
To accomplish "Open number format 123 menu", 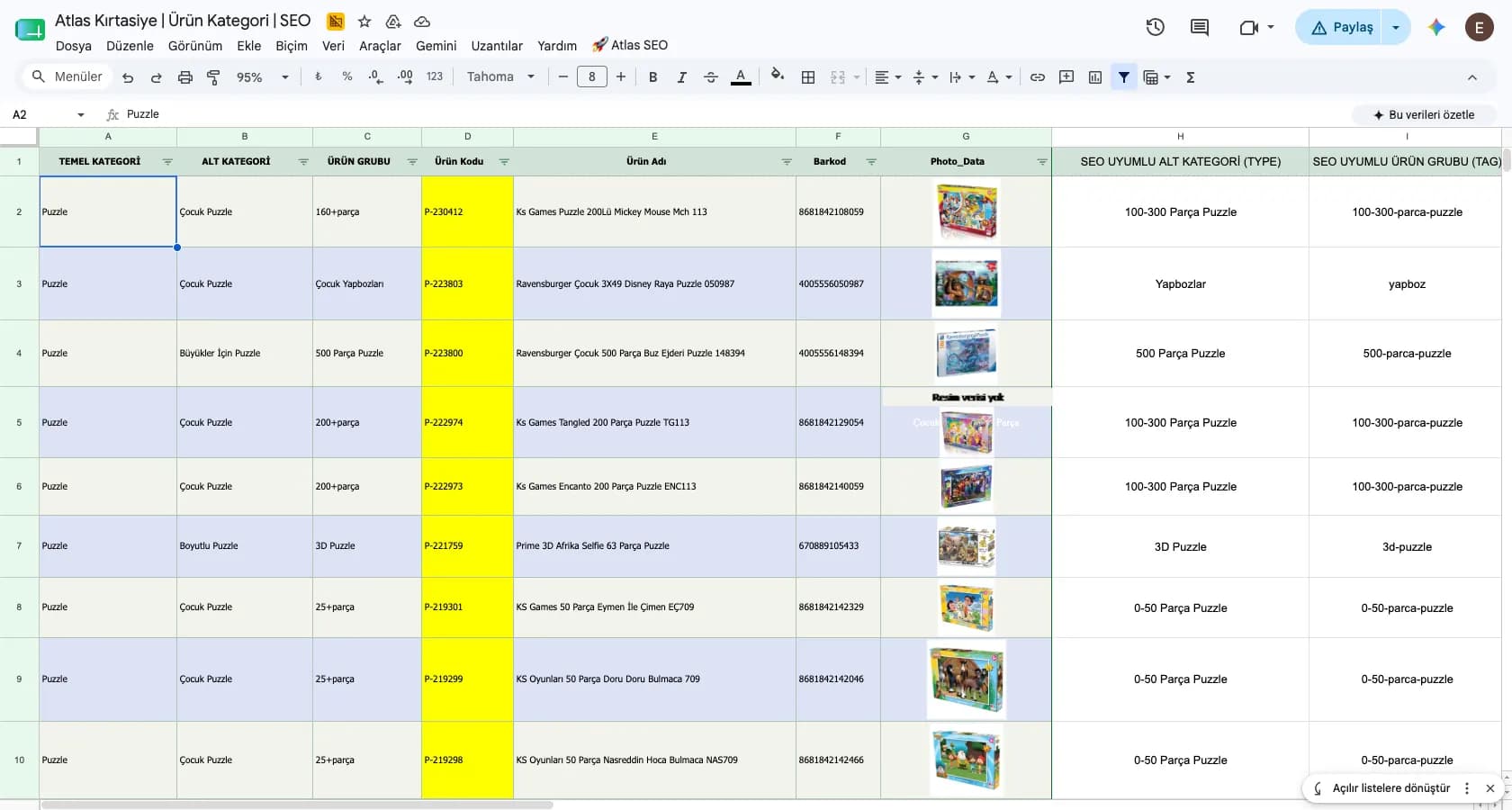I will 435,77.
